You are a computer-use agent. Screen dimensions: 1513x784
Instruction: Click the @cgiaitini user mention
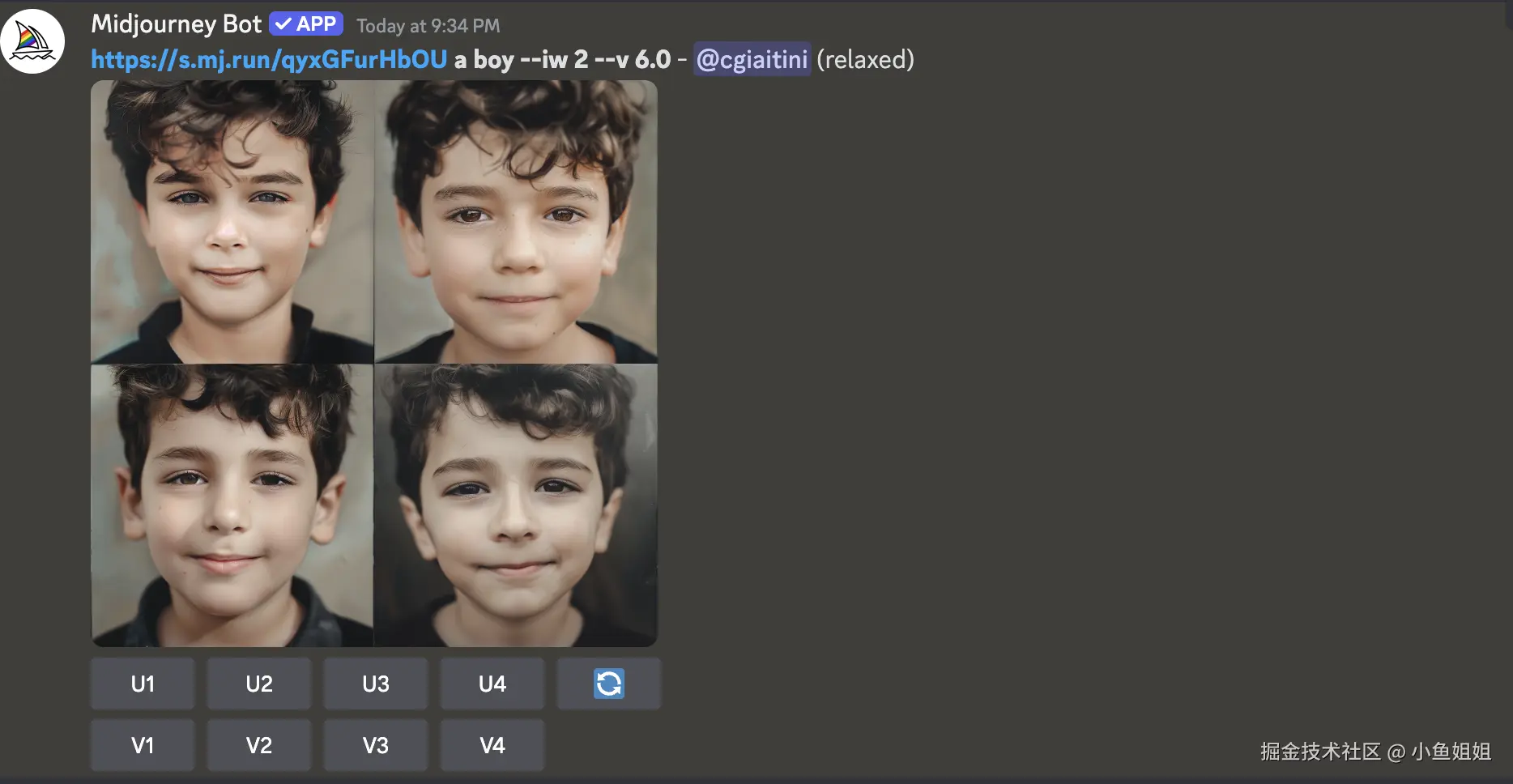coord(752,60)
